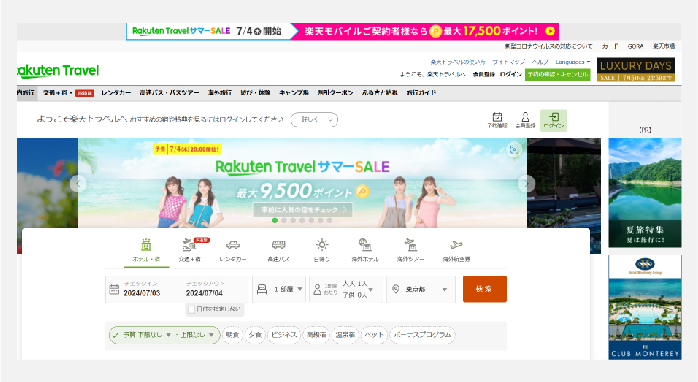This screenshot has width=698, height=382.
Task: Click the 楽天市場 link
Action: [x=664, y=46]
